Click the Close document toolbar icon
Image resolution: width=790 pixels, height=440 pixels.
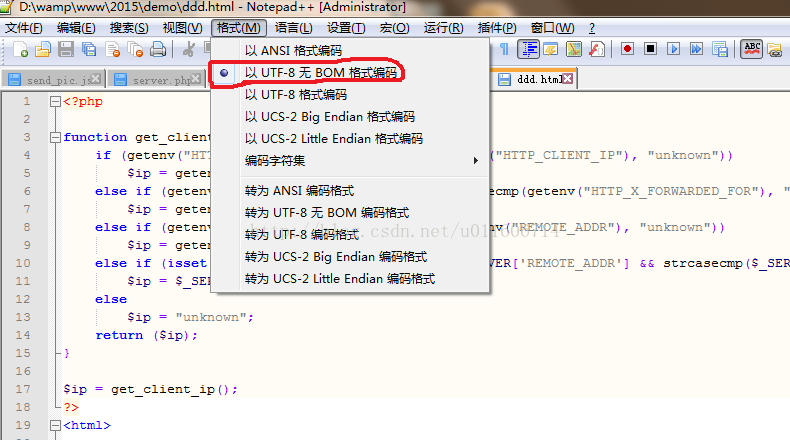(112, 49)
